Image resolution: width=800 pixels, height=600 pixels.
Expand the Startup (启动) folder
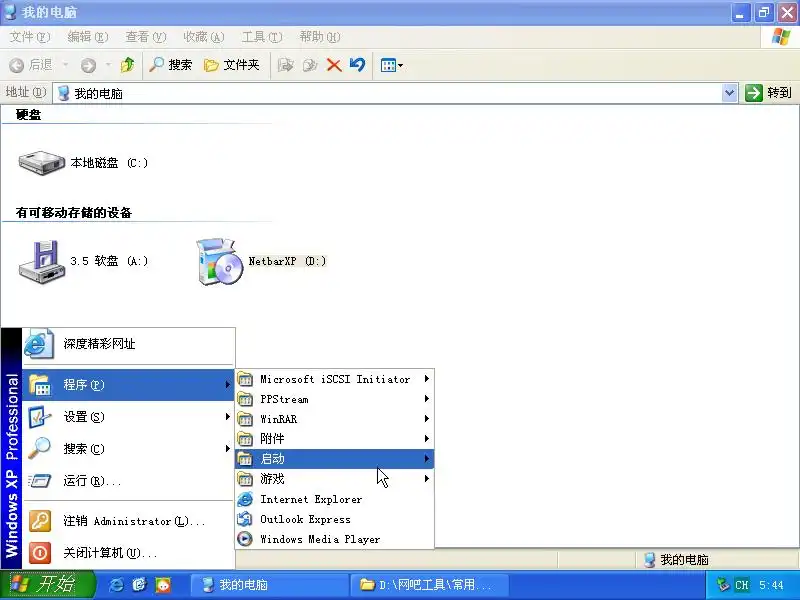click(x=335, y=459)
